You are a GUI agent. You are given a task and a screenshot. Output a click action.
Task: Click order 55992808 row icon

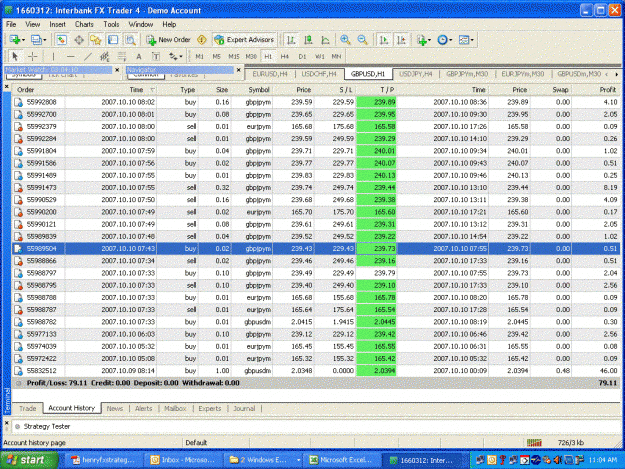point(18,102)
